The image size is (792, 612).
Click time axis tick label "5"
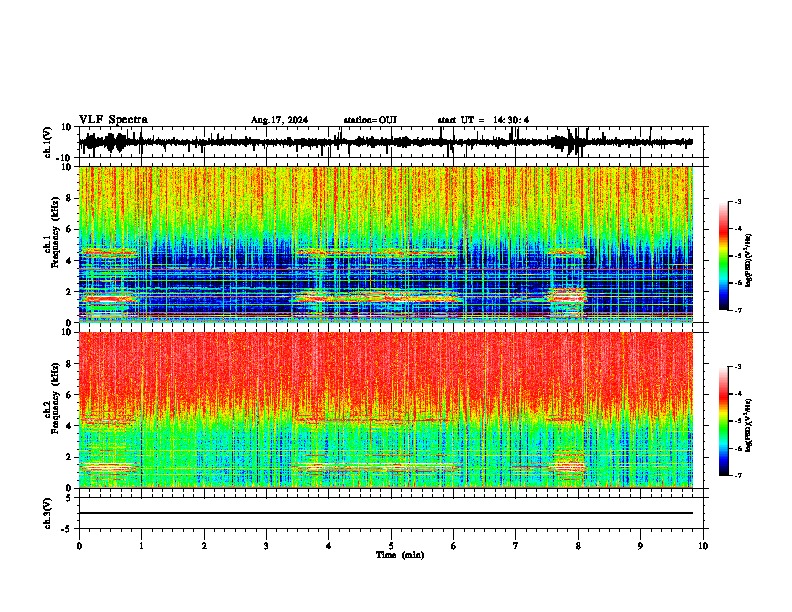391,546
